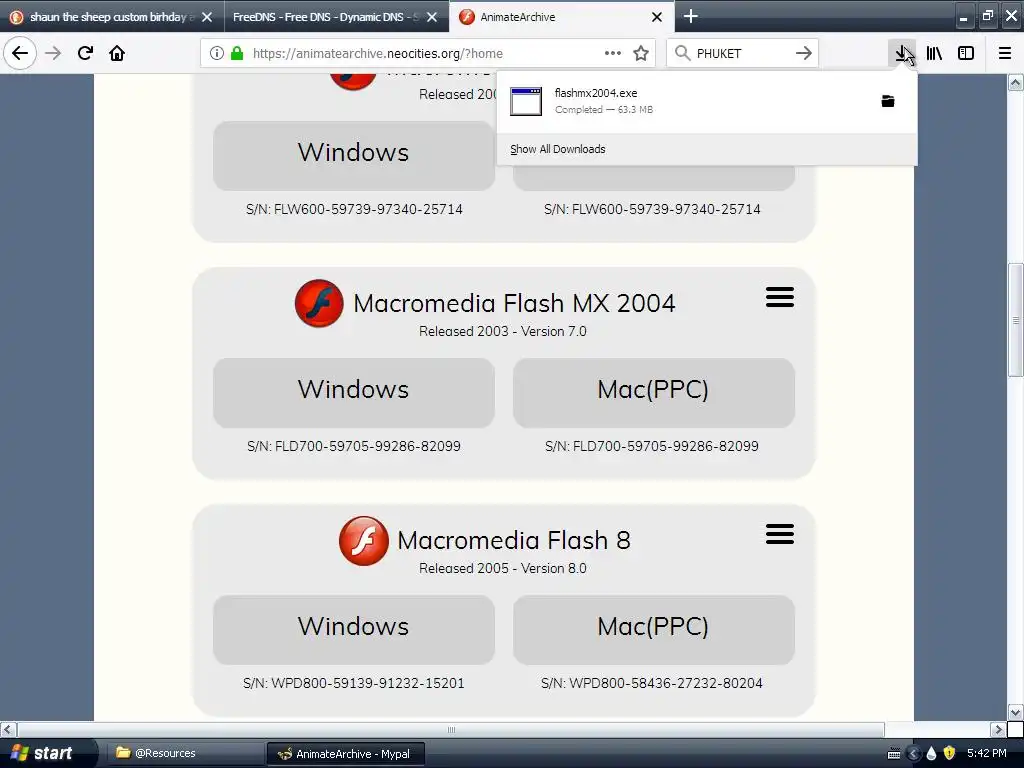The width and height of the screenshot is (1024, 768).
Task: Run the PHUKET search with the arrow
Action: pyautogui.click(x=804, y=53)
